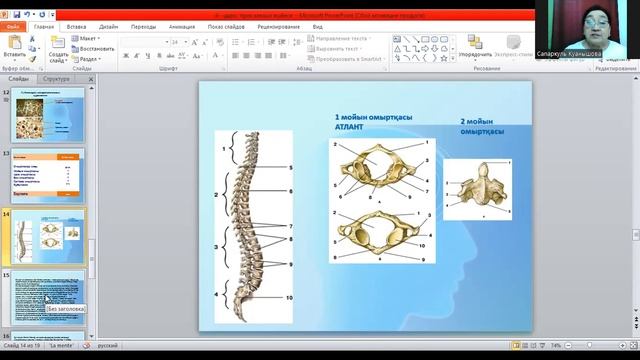Adjust the zoom slider handle
The width and height of the screenshot is (640, 360).
(x=589, y=345)
